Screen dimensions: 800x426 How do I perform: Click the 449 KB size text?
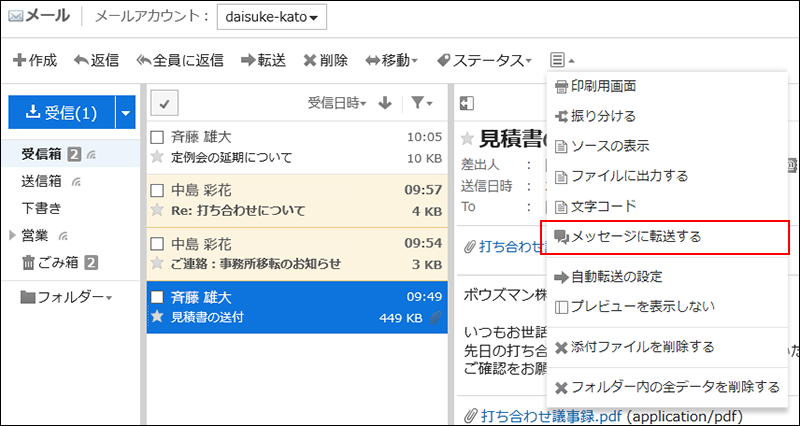click(401, 318)
